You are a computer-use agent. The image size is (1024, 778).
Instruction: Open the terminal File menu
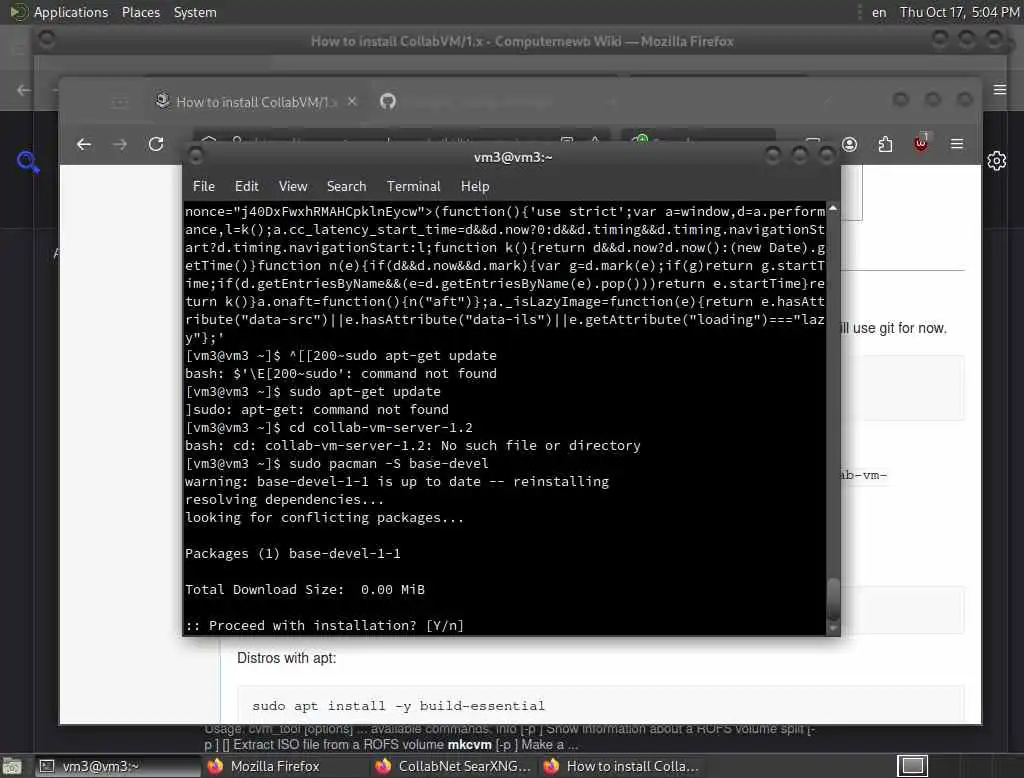pos(204,186)
